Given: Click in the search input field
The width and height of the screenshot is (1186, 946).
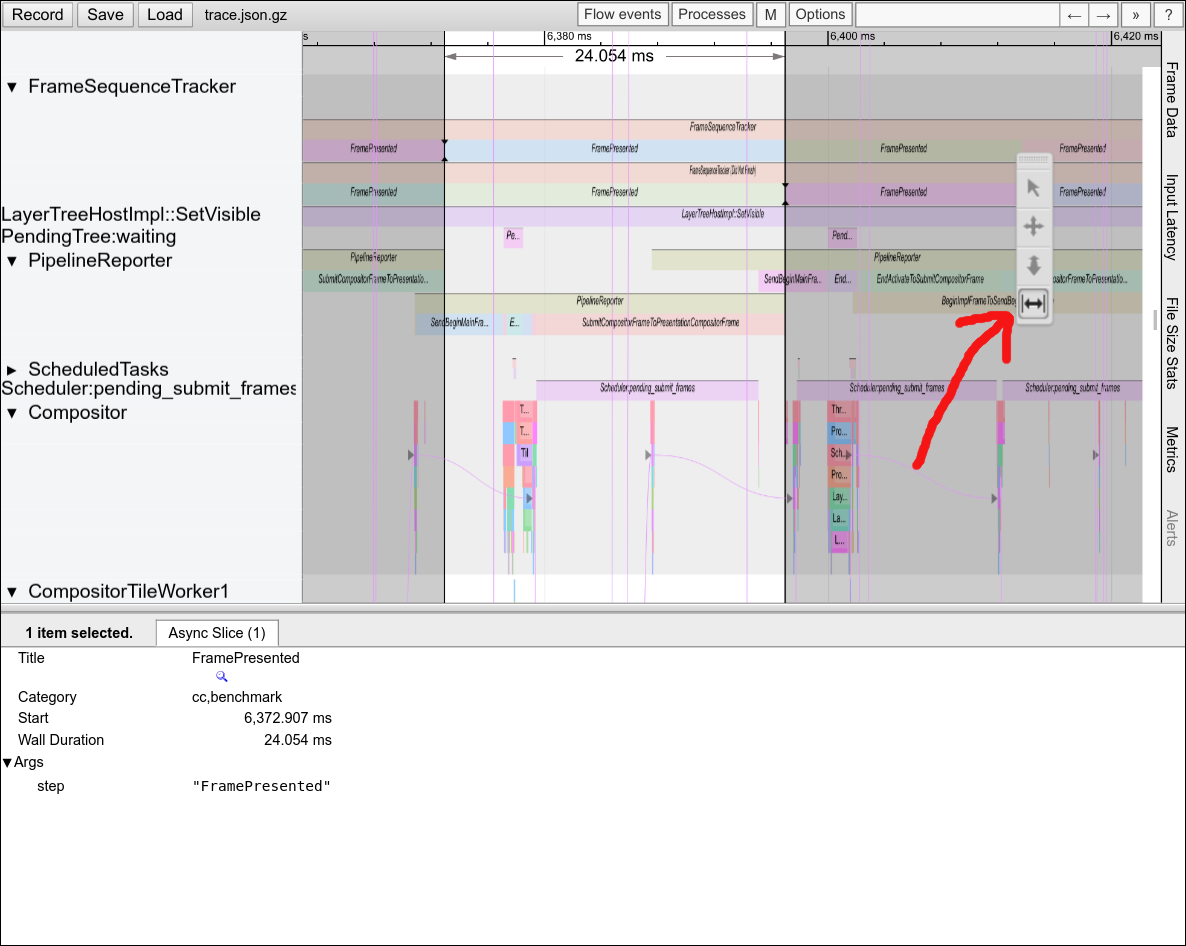Looking at the screenshot, I should tap(957, 15).
